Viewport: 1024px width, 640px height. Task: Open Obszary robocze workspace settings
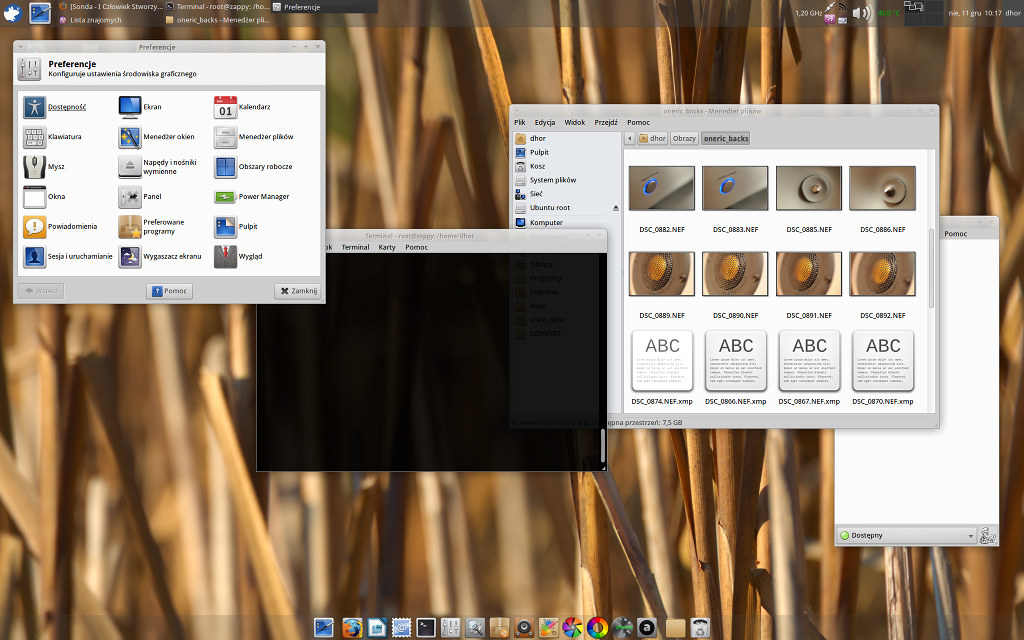(253, 167)
